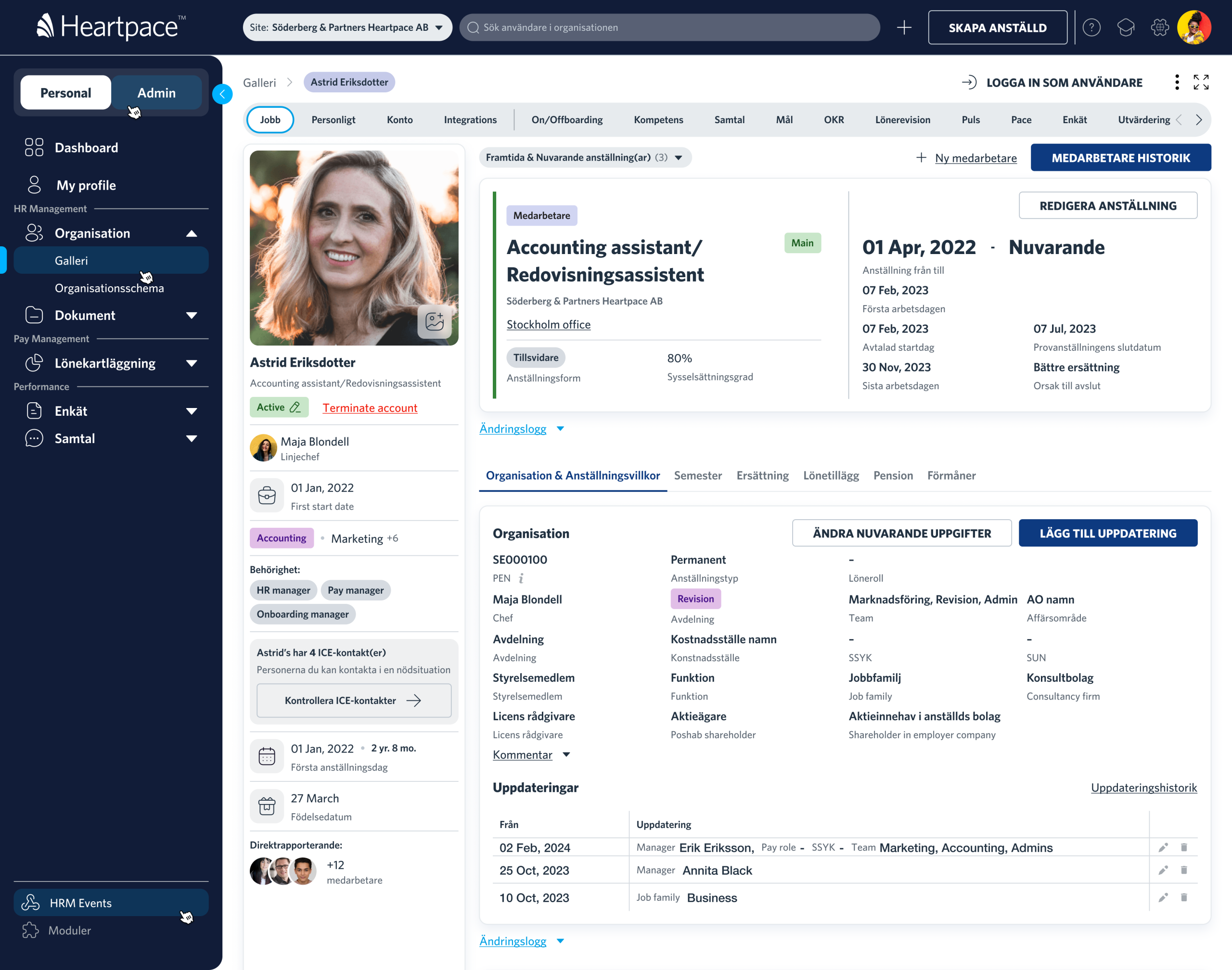Select the Konto tab
Viewport: 1232px width, 970px height.
[x=399, y=120]
